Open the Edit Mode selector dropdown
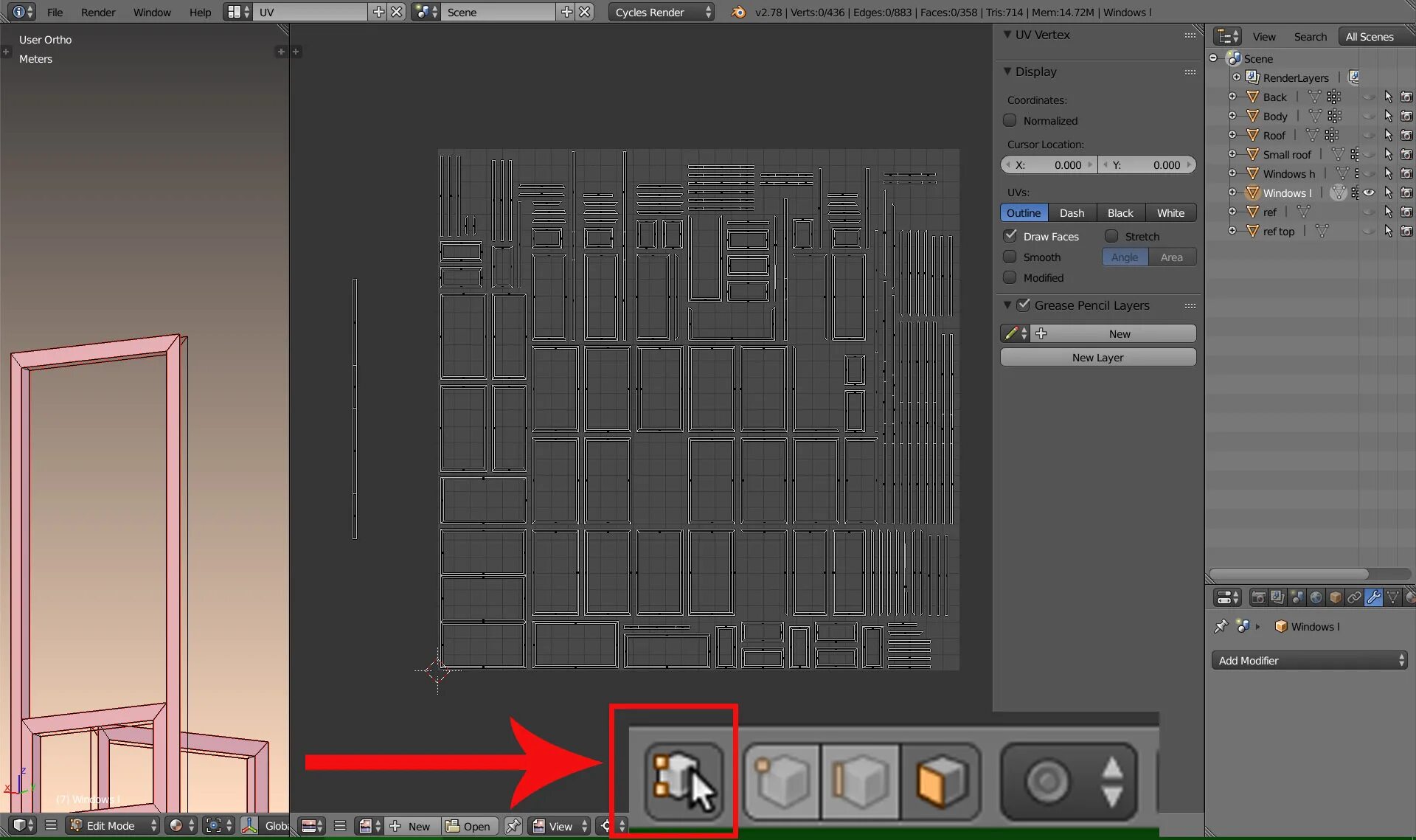The height and width of the screenshot is (840, 1416). [x=114, y=826]
